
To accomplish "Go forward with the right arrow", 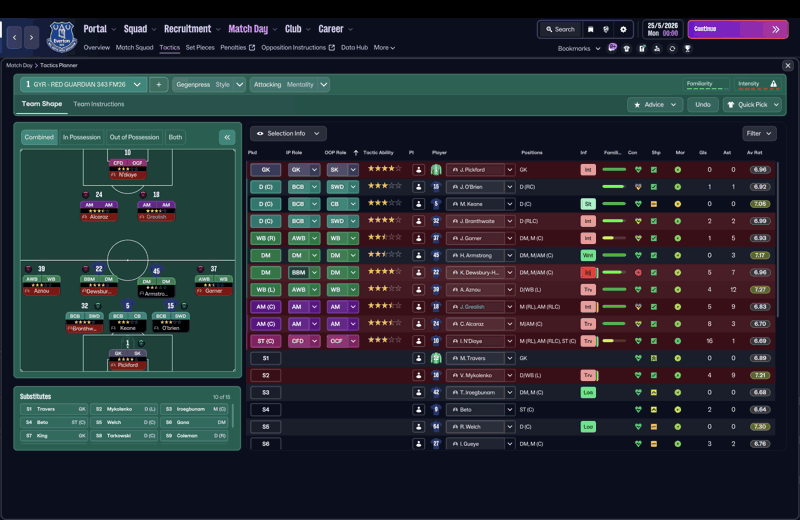I will coord(32,37).
